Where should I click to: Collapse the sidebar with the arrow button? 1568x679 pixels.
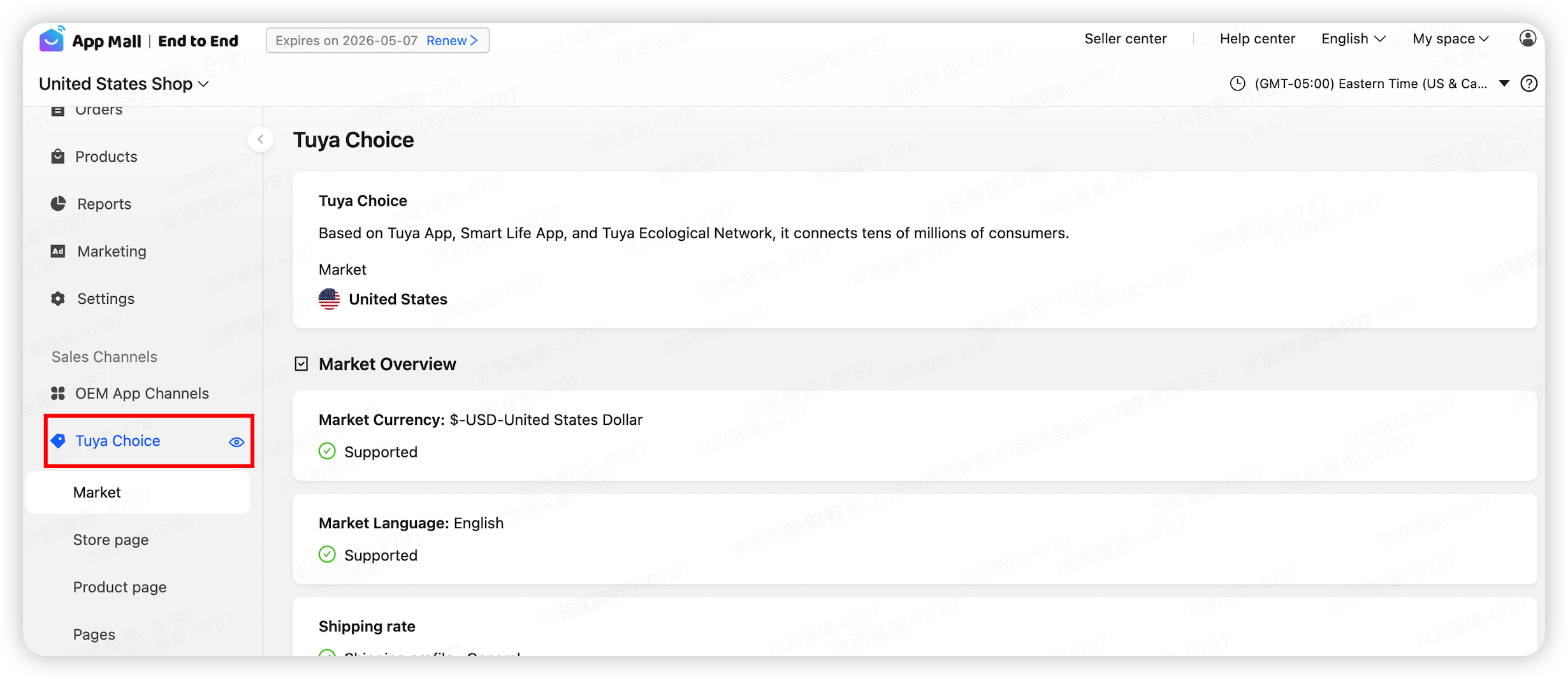tap(260, 139)
